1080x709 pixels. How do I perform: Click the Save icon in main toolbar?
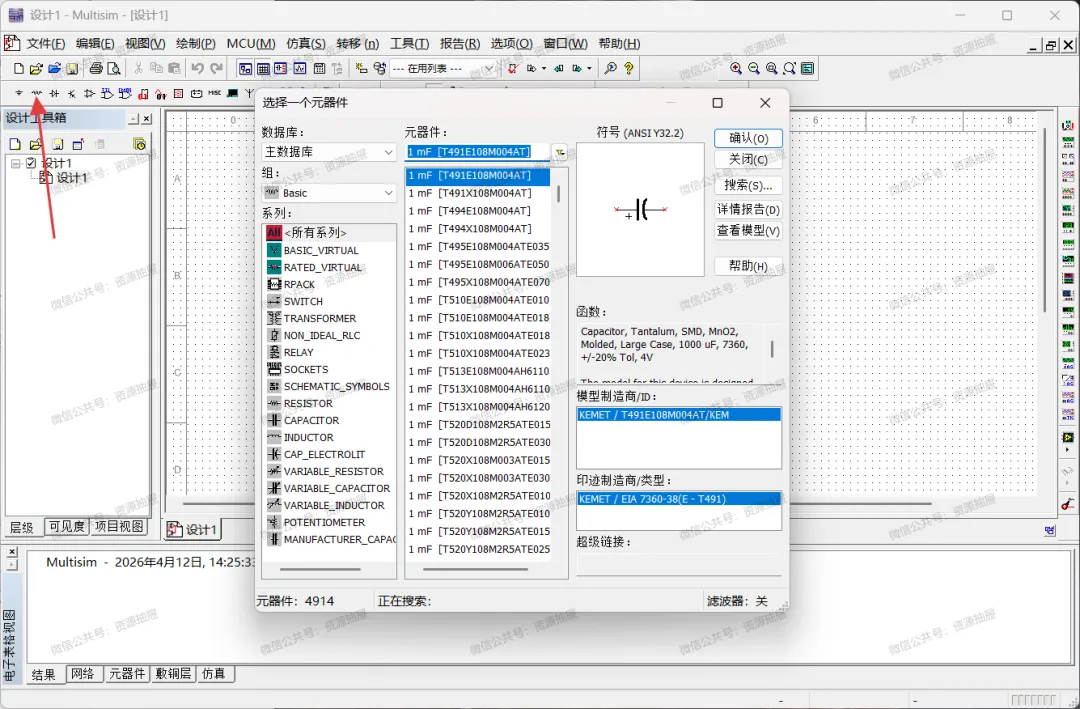[x=72, y=68]
